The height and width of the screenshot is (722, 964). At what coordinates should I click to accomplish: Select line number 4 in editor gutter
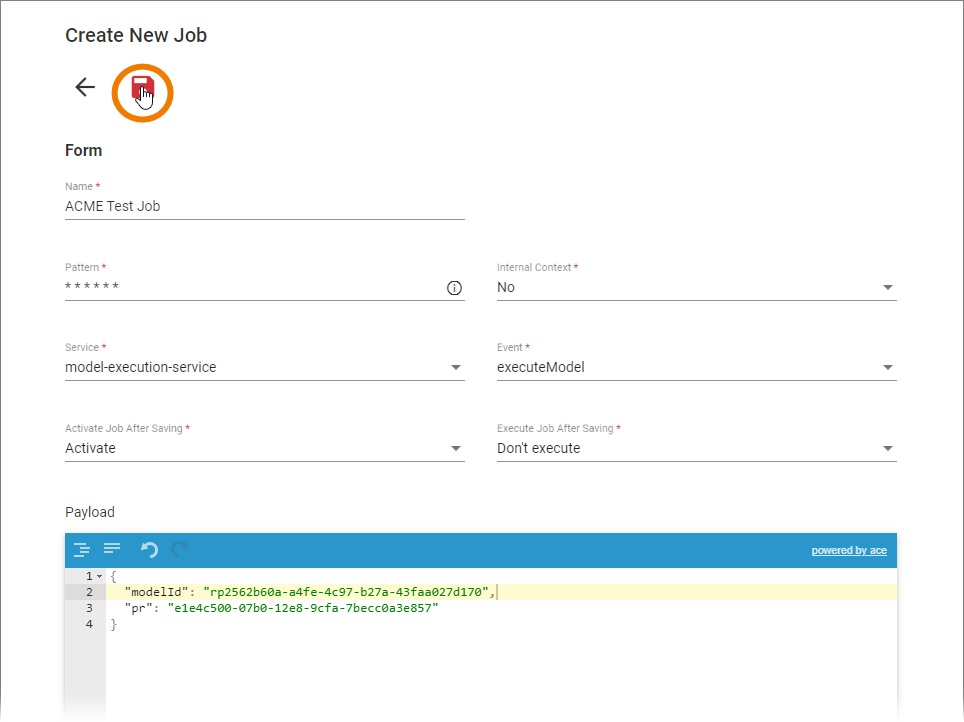[x=89, y=624]
